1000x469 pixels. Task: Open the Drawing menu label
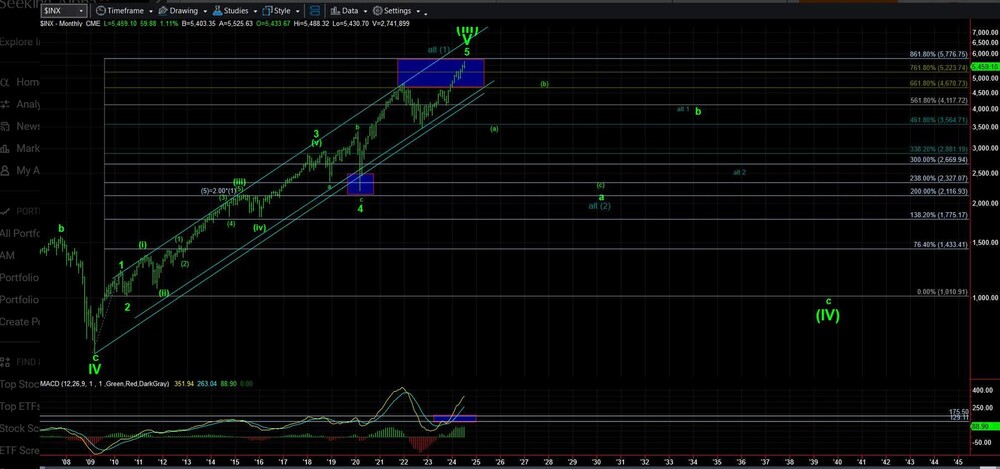tap(184, 11)
